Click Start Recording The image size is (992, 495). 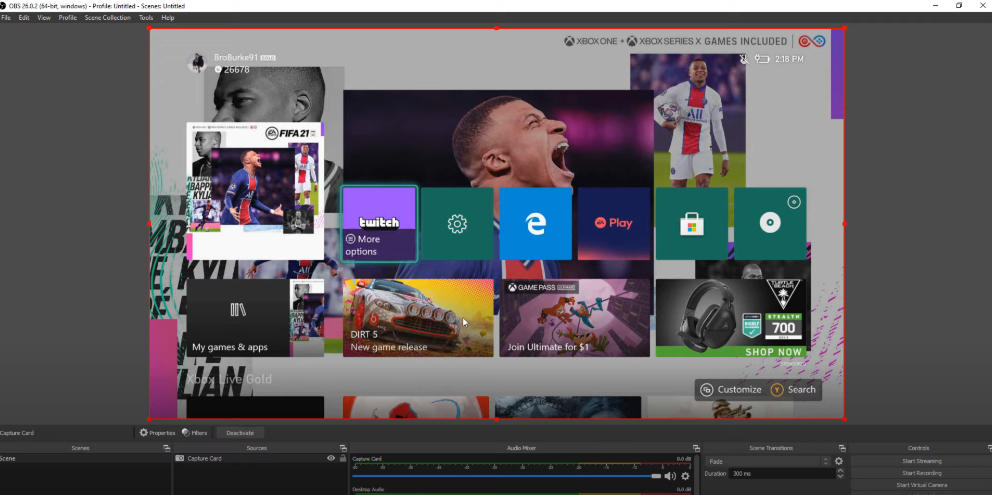pos(921,473)
